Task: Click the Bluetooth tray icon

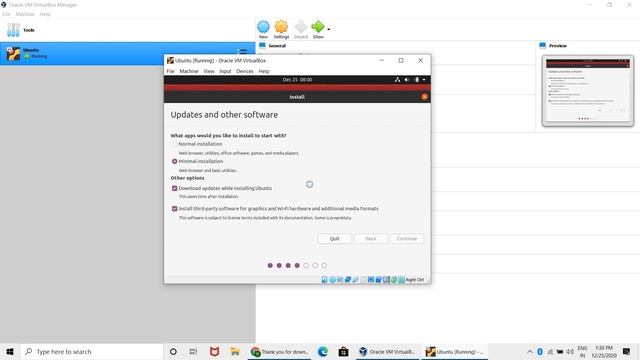Action: tap(540, 351)
